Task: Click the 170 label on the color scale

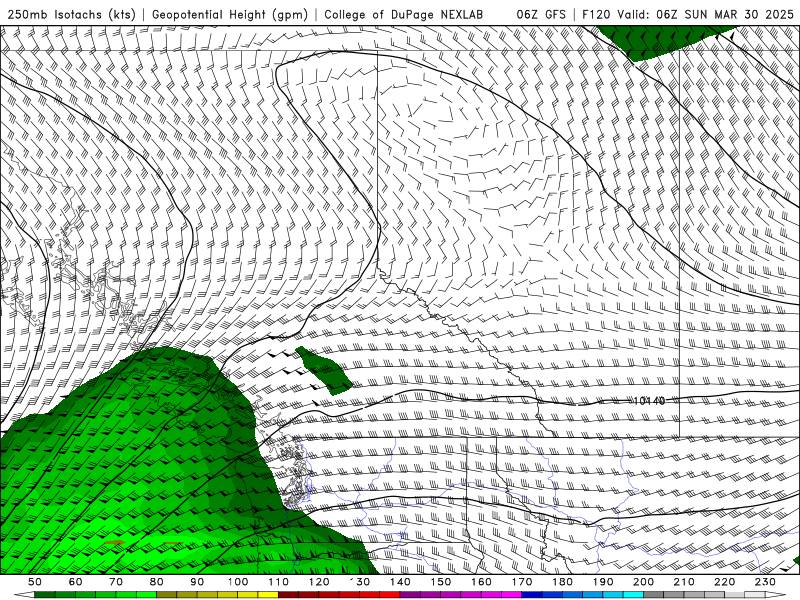Action: click(522, 582)
